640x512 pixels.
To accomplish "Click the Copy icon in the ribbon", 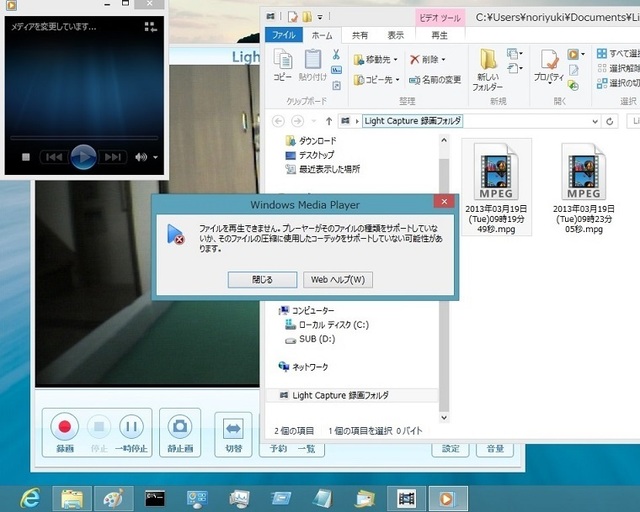I will pyautogui.click(x=283, y=65).
